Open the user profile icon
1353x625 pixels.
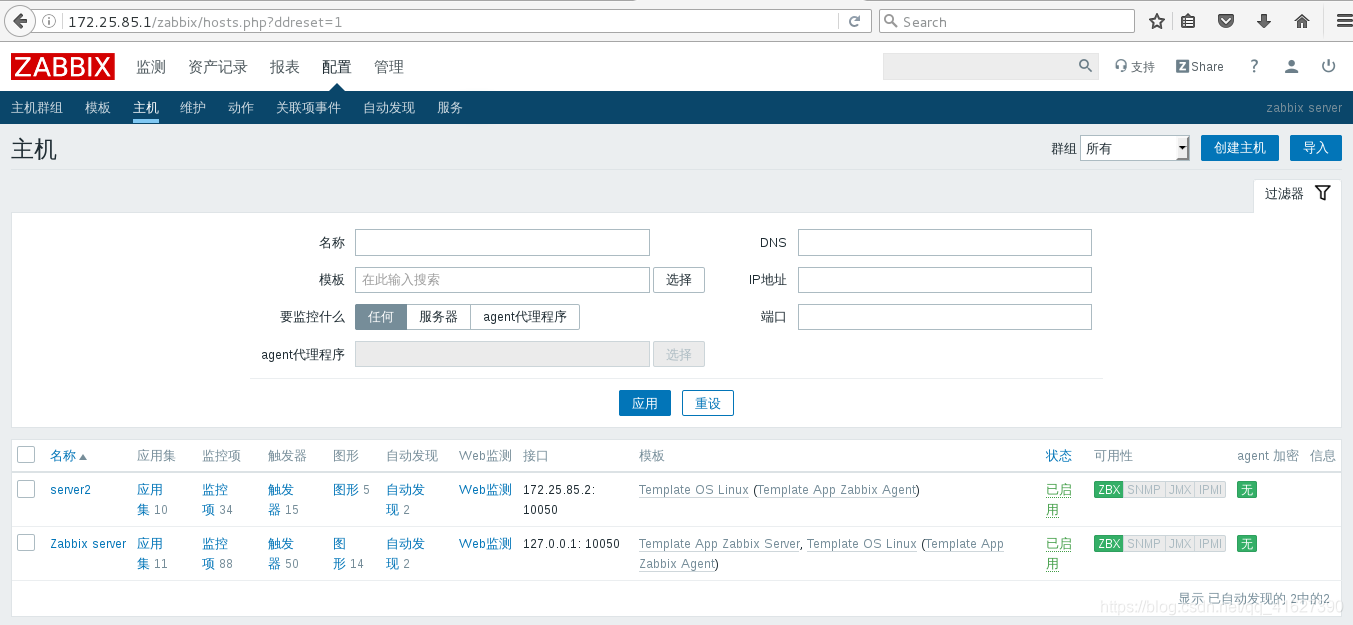pyautogui.click(x=1292, y=66)
